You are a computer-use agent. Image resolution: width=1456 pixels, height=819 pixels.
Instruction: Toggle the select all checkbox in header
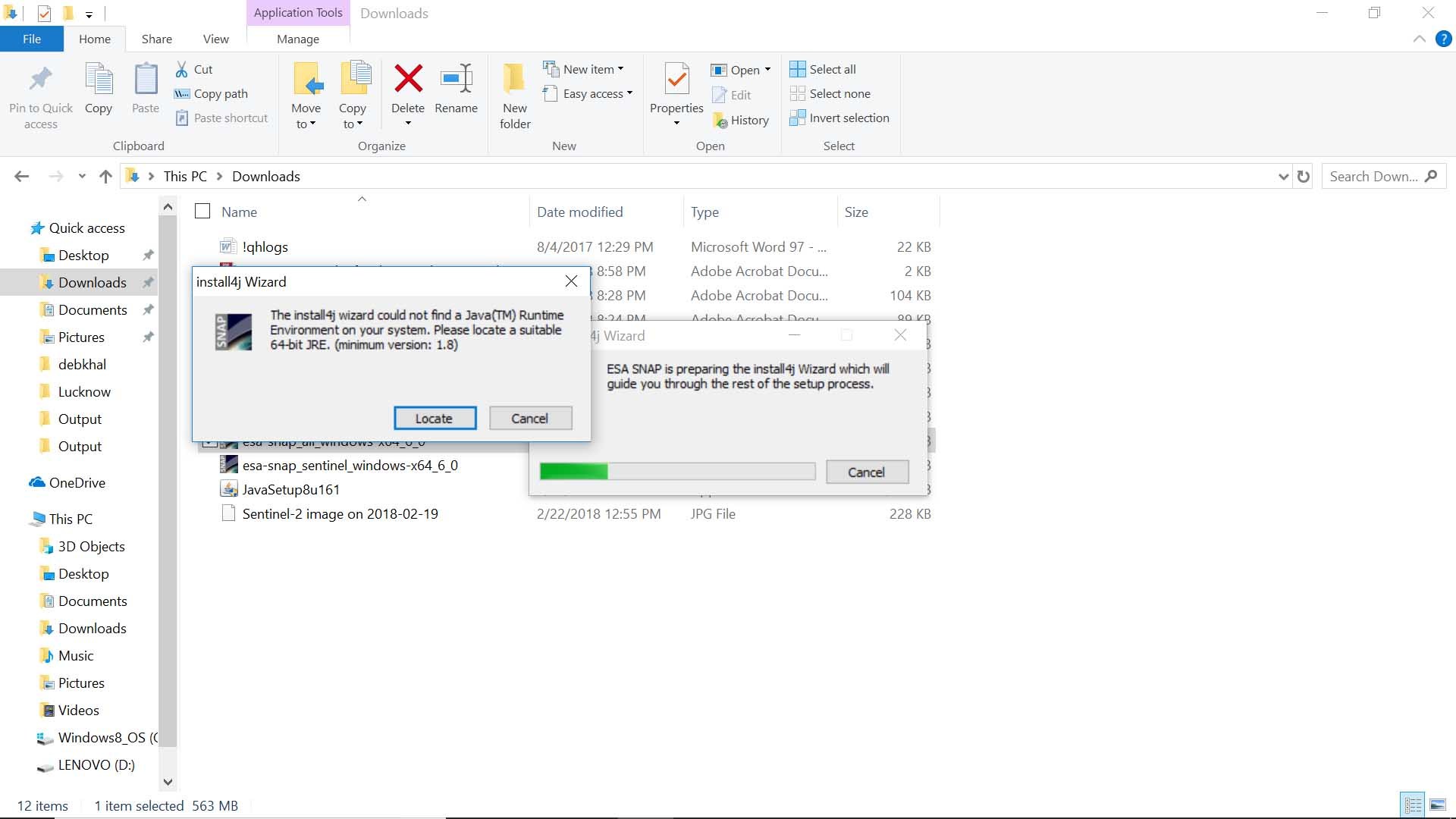point(203,211)
